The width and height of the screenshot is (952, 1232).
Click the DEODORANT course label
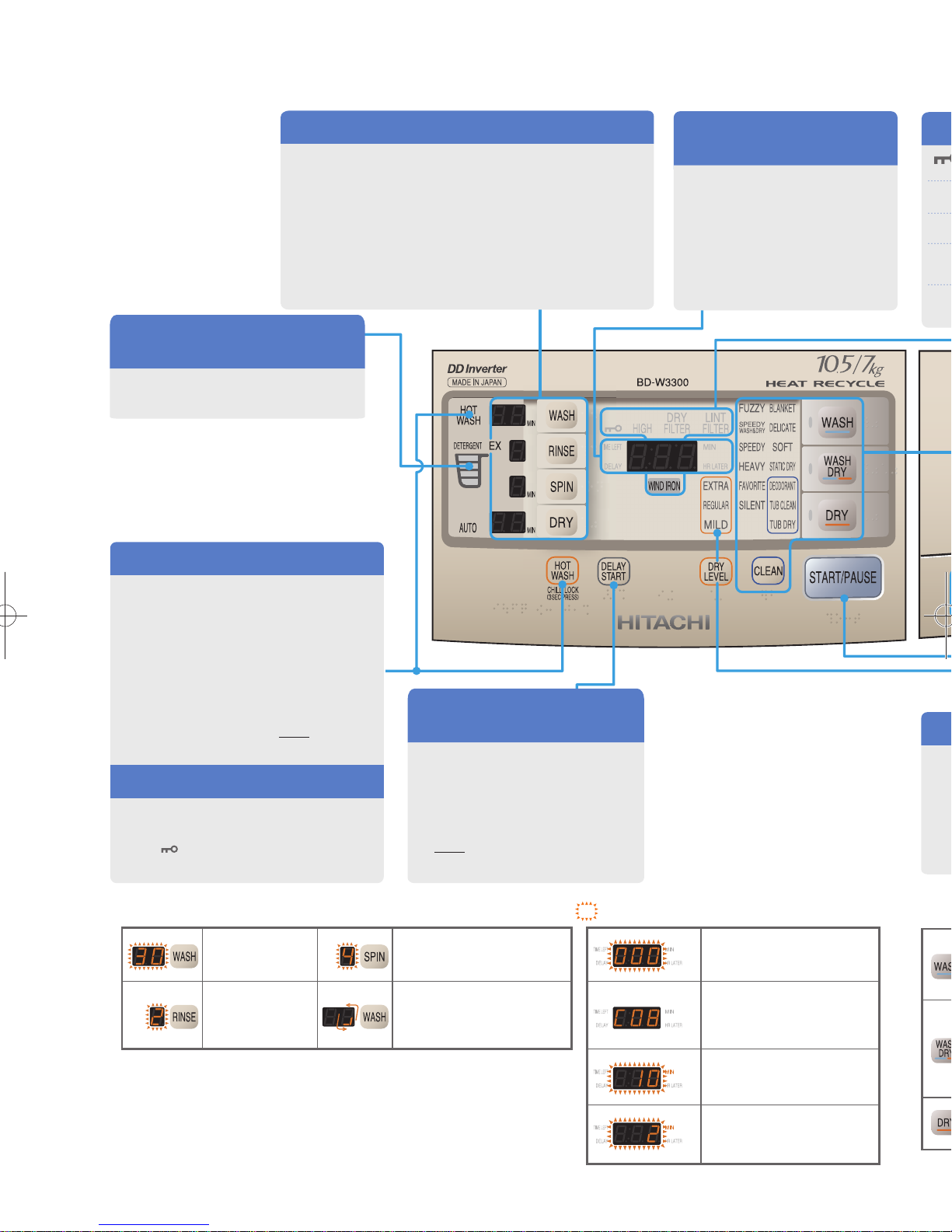(783, 486)
